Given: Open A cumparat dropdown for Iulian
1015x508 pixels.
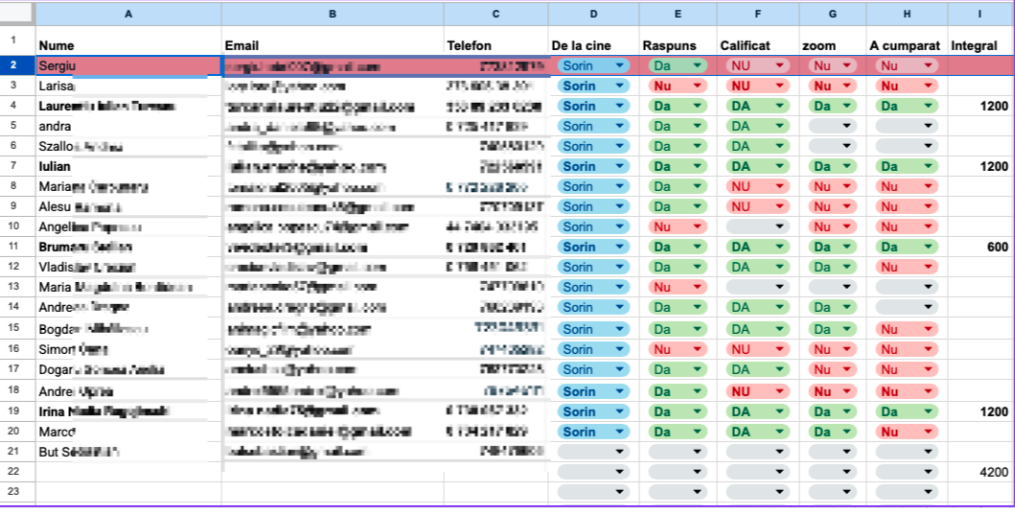Looking at the screenshot, I should pyautogui.click(x=929, y=167).
